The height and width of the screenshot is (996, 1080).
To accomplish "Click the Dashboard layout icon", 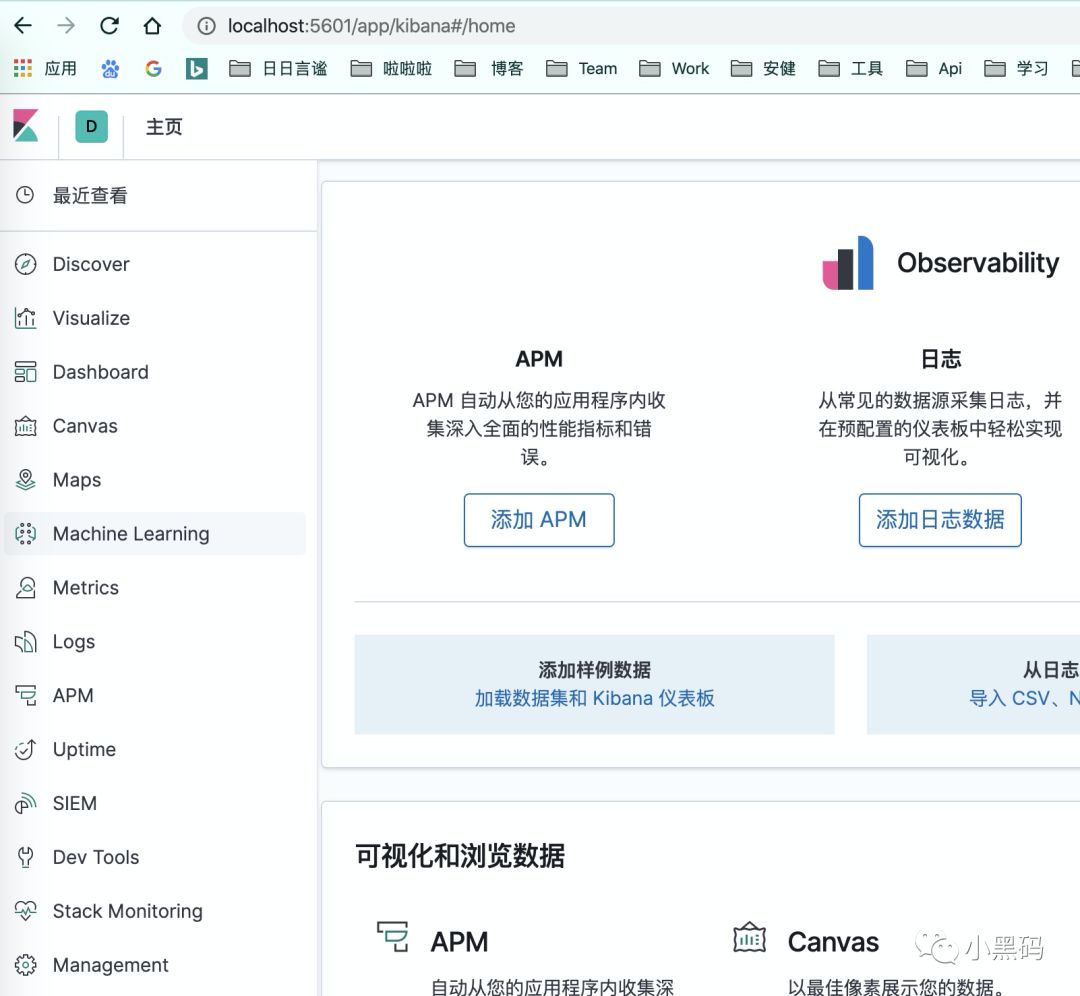I will (x=25, y=372).
